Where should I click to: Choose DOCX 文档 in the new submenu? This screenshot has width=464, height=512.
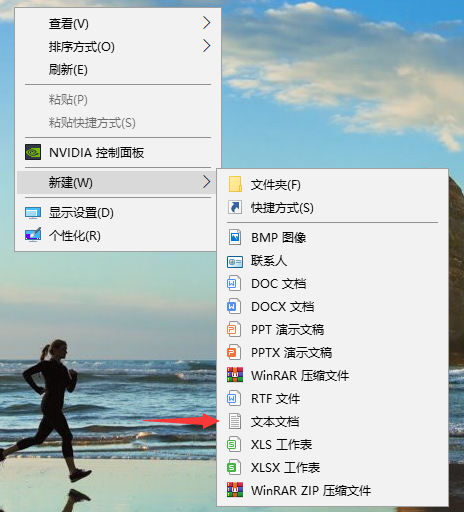point(332,306)
